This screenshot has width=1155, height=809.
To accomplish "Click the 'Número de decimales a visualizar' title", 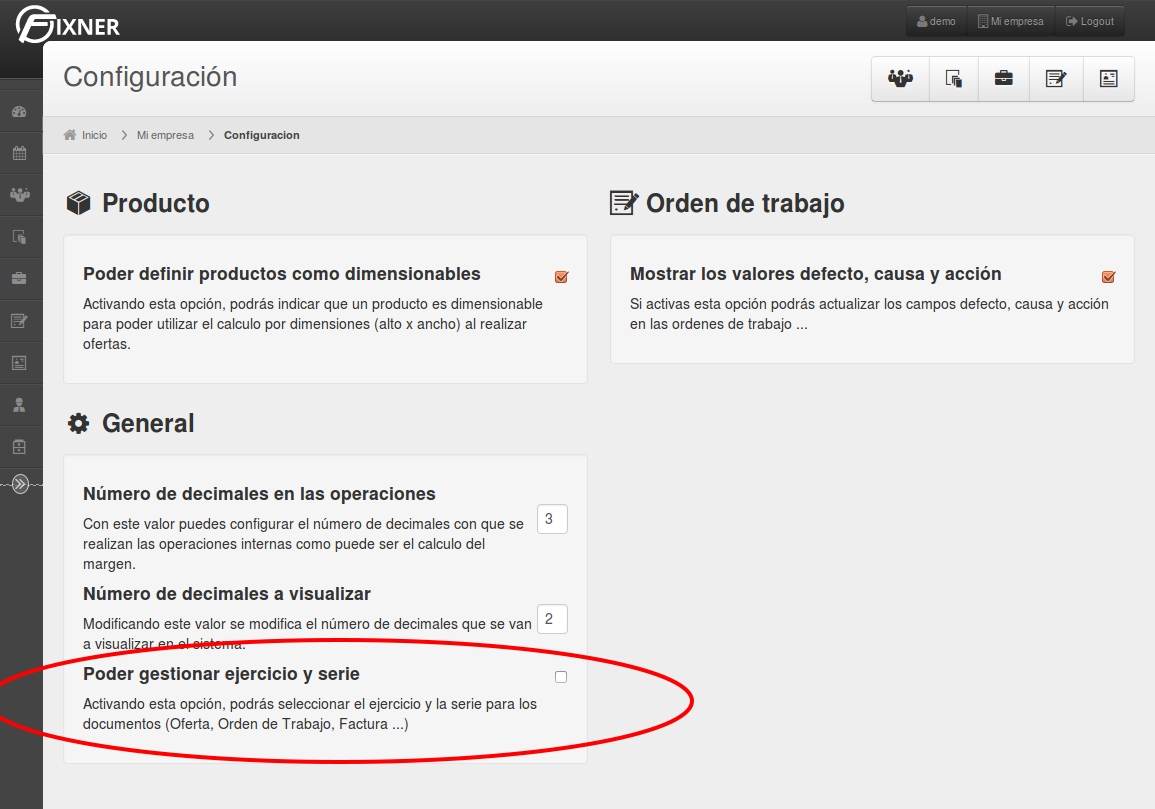I will pos(227,594).
